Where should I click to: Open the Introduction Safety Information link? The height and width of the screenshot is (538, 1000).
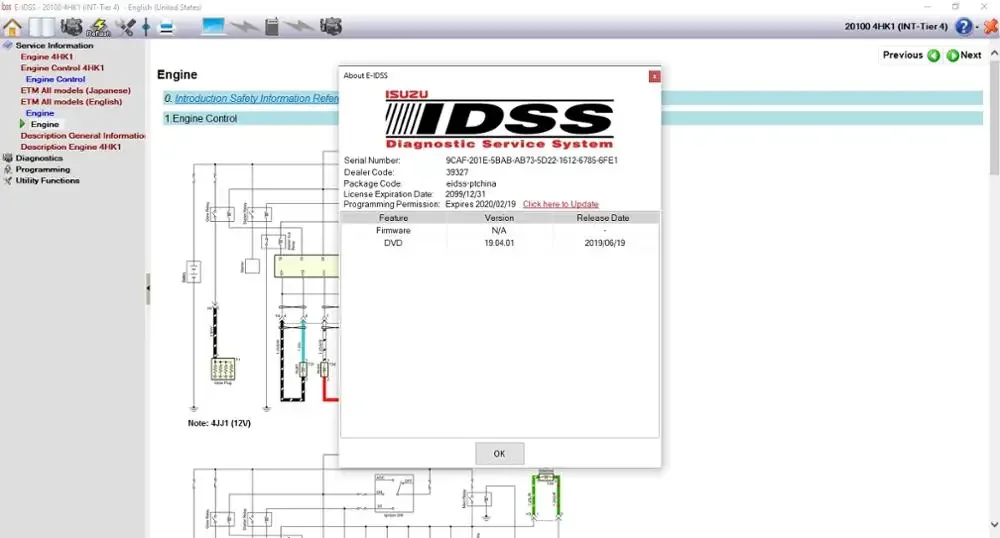256,99
